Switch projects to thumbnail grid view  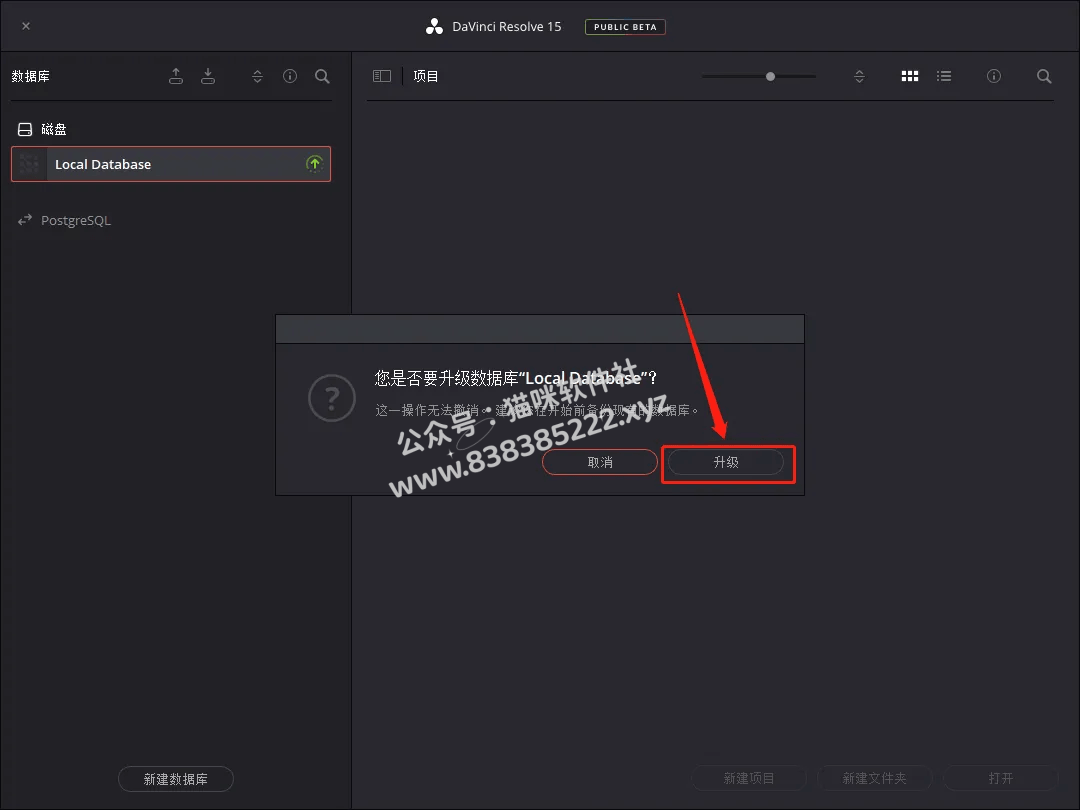(x=910, y=76)
